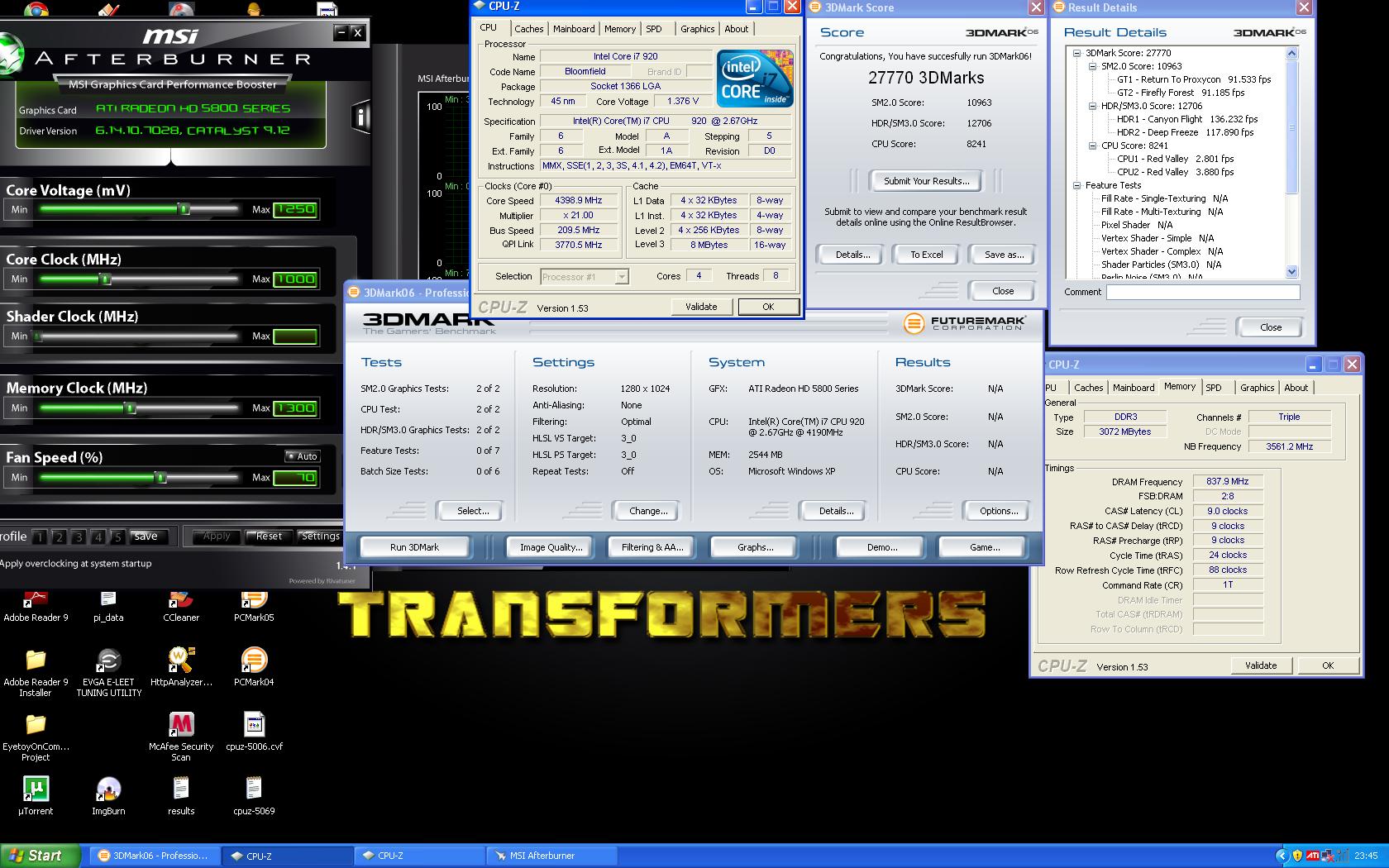This screenshot has height=868, width=1389.
Task: Collapse the HDR/SM3.0 Score: 12706 node
Action: pyautogui.click(x=1092, y=106)
